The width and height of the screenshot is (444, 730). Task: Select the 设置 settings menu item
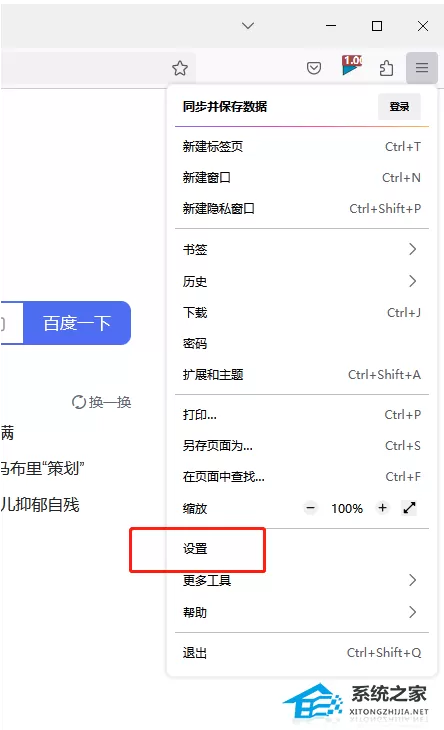click(x=302, y=549)
